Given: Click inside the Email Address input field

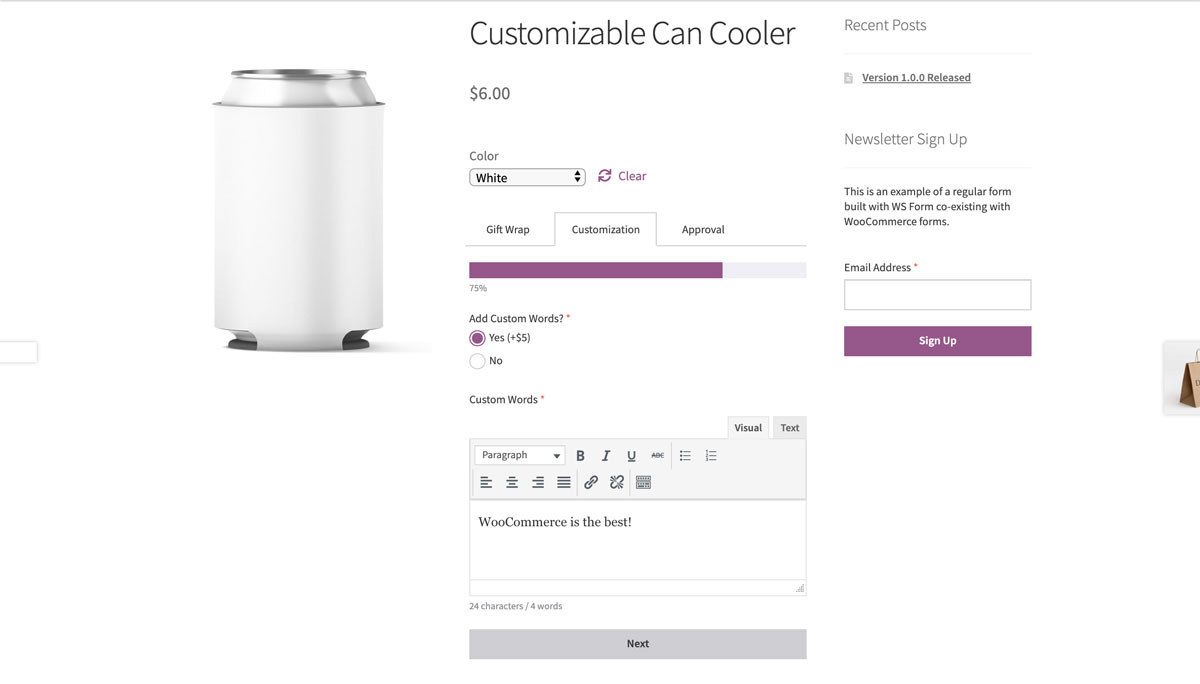Looking at the screenshot, I should pos(937,294).
